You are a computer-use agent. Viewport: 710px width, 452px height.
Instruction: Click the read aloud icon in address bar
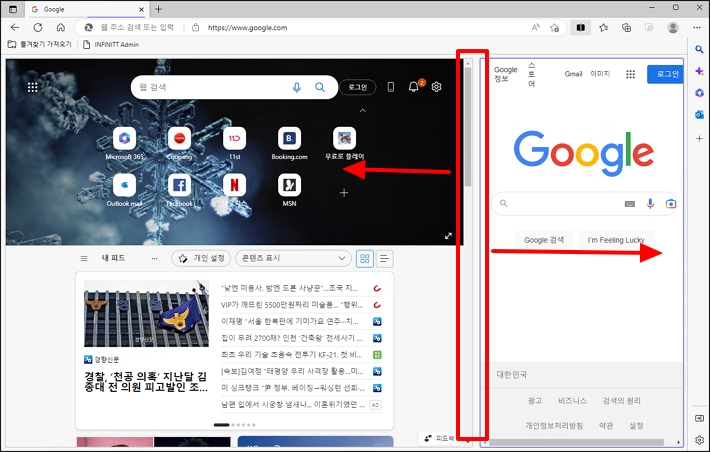tap(536, 28)
